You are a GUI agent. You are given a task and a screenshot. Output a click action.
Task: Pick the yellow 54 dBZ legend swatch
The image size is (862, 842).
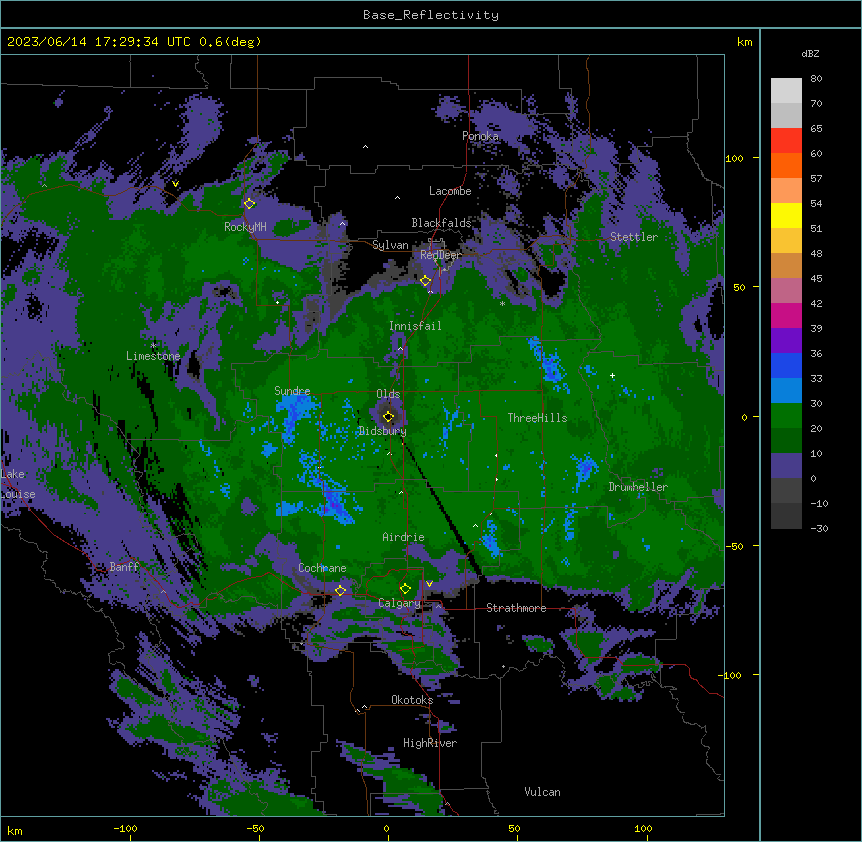tap(786, 215)
